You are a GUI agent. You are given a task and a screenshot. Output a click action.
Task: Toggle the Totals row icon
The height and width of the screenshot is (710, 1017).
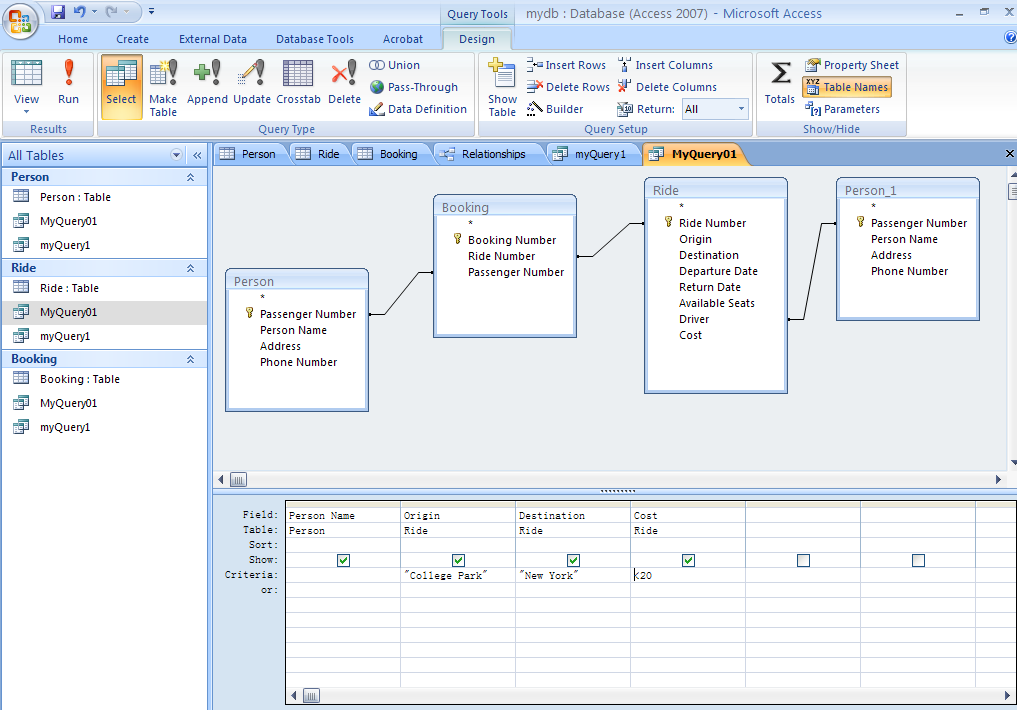779,82
